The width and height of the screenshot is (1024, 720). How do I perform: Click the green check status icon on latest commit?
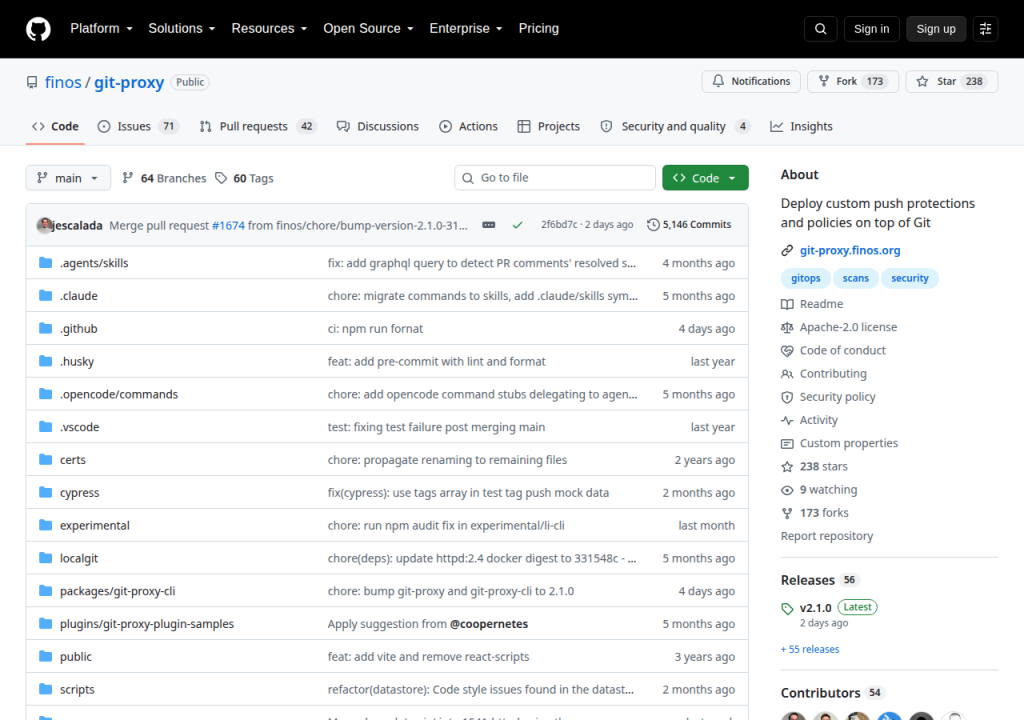point(517,225)
